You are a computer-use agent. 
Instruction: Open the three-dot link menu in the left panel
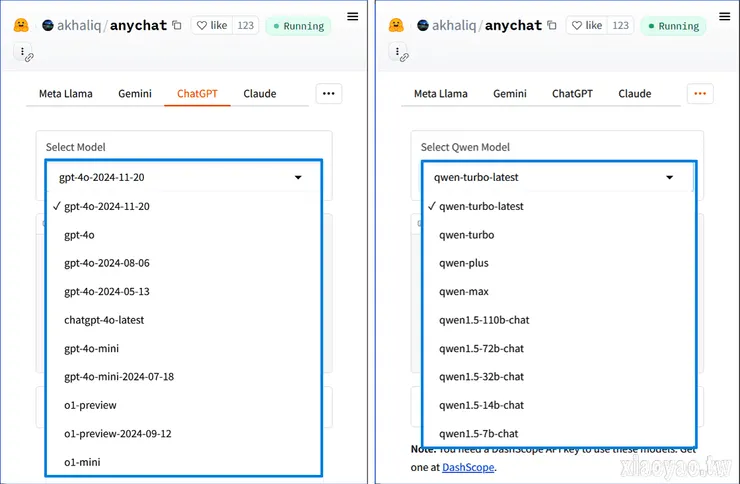(x=23, y=52)
